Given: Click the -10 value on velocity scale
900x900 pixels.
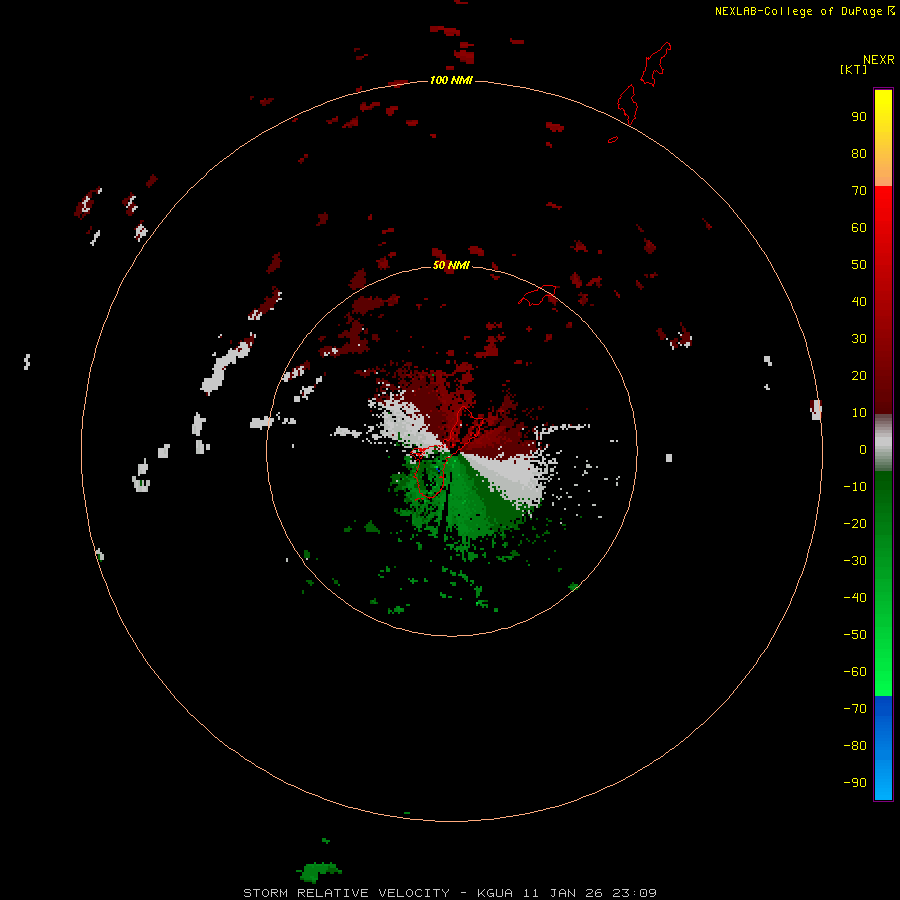Looking at the screenshot, I should (x=855, y=487).
